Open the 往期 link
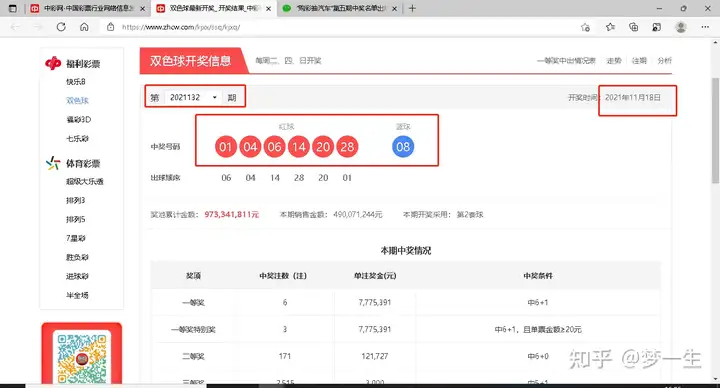This screenshot has height=388, width=720. (639, 61)
